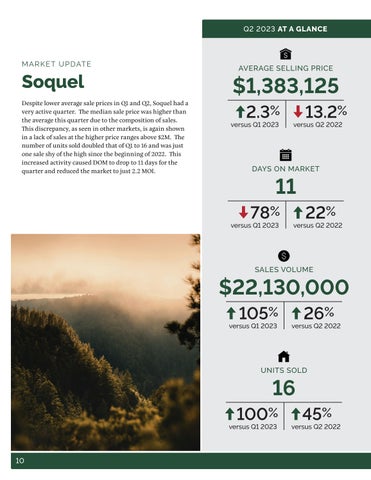Viewport: 371px width, 480px height.
Task: Click the $1,383,125 average price figure
Action: [286, 86]
